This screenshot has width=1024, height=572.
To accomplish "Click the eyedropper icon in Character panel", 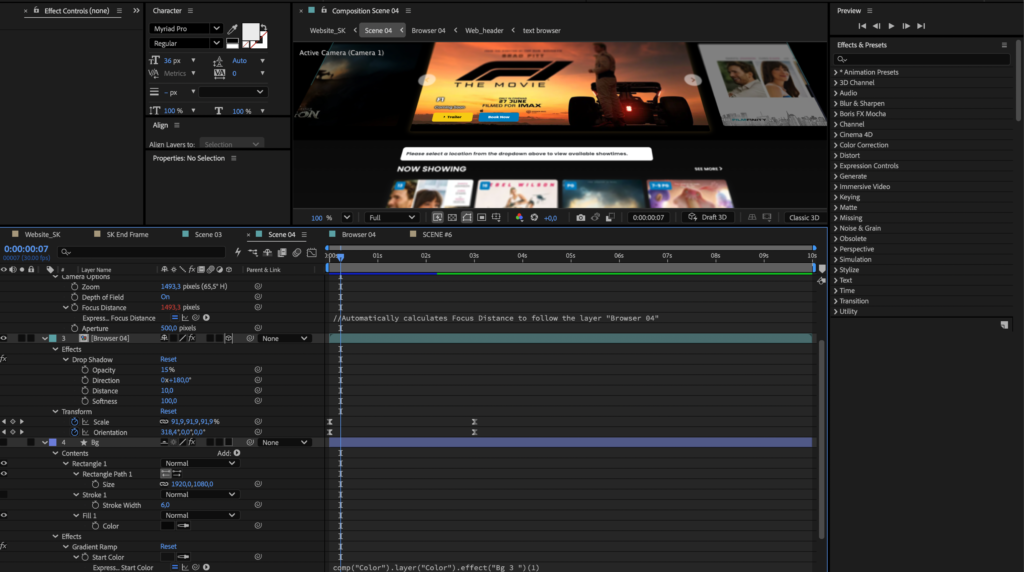I will coord(232,29).
